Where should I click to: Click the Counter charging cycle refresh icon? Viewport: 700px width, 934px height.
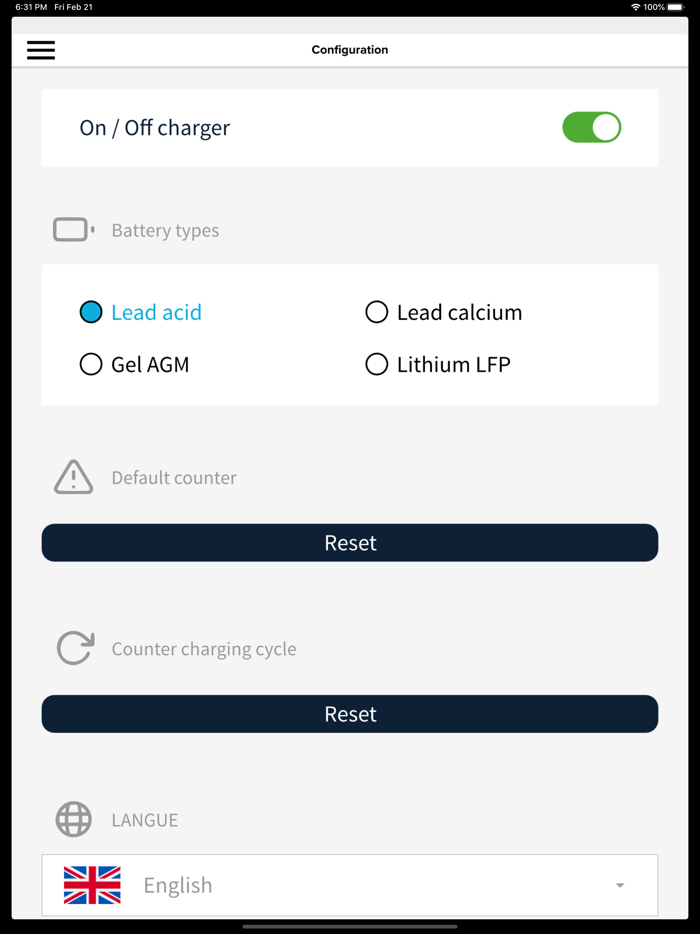coord(73,648)
